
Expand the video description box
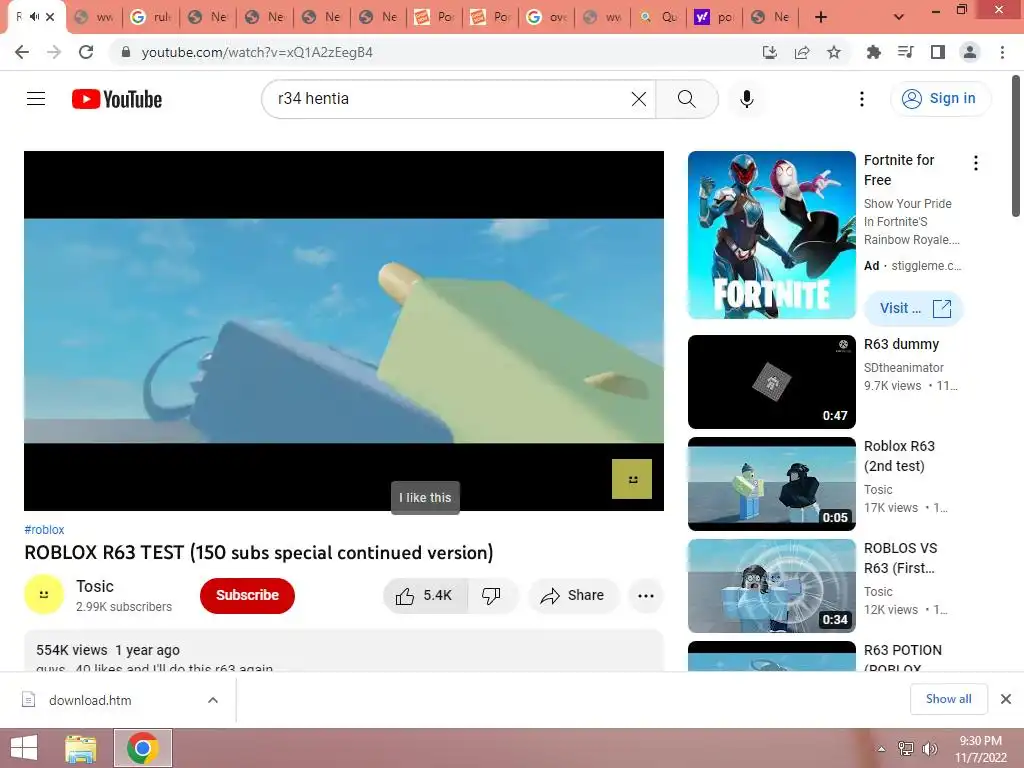[344, 651]
